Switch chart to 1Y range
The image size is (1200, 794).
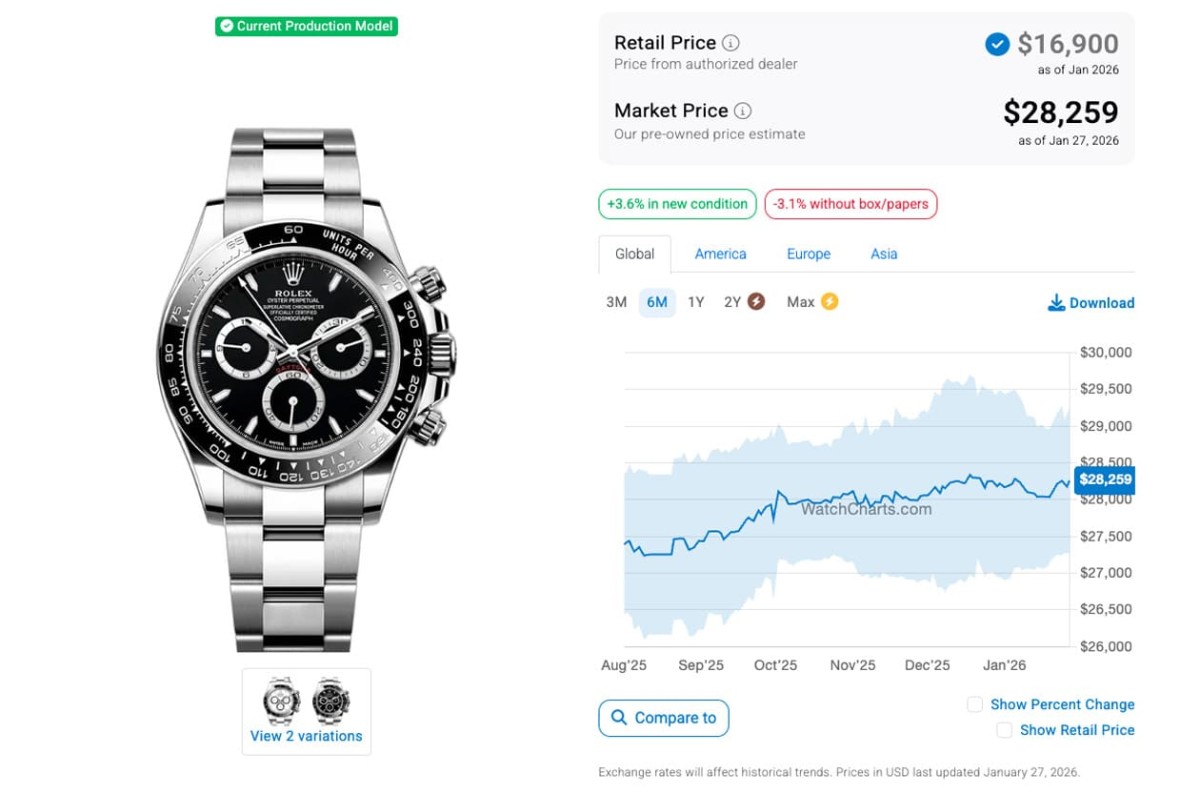point(696,302)
